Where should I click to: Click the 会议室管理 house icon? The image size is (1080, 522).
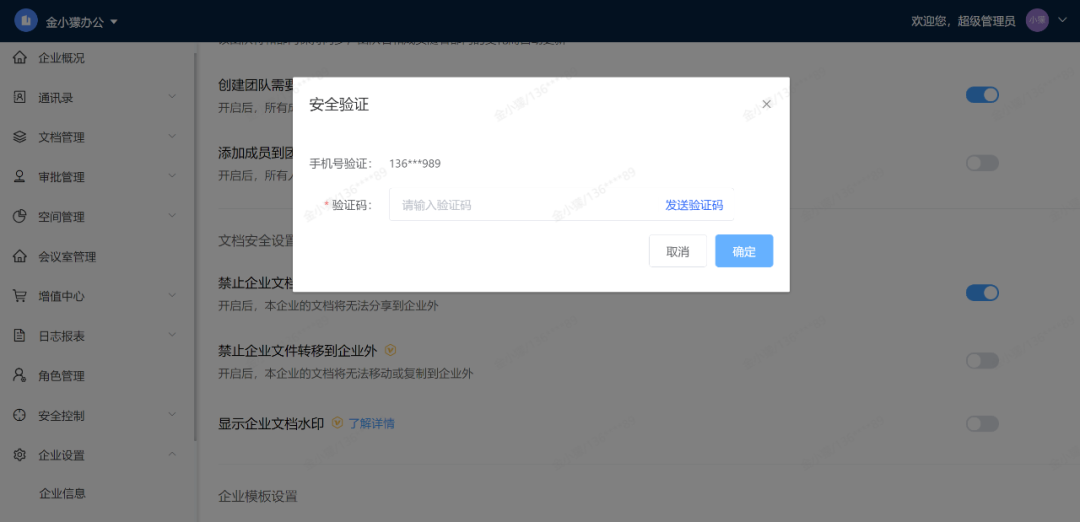[x=20, y=257]
